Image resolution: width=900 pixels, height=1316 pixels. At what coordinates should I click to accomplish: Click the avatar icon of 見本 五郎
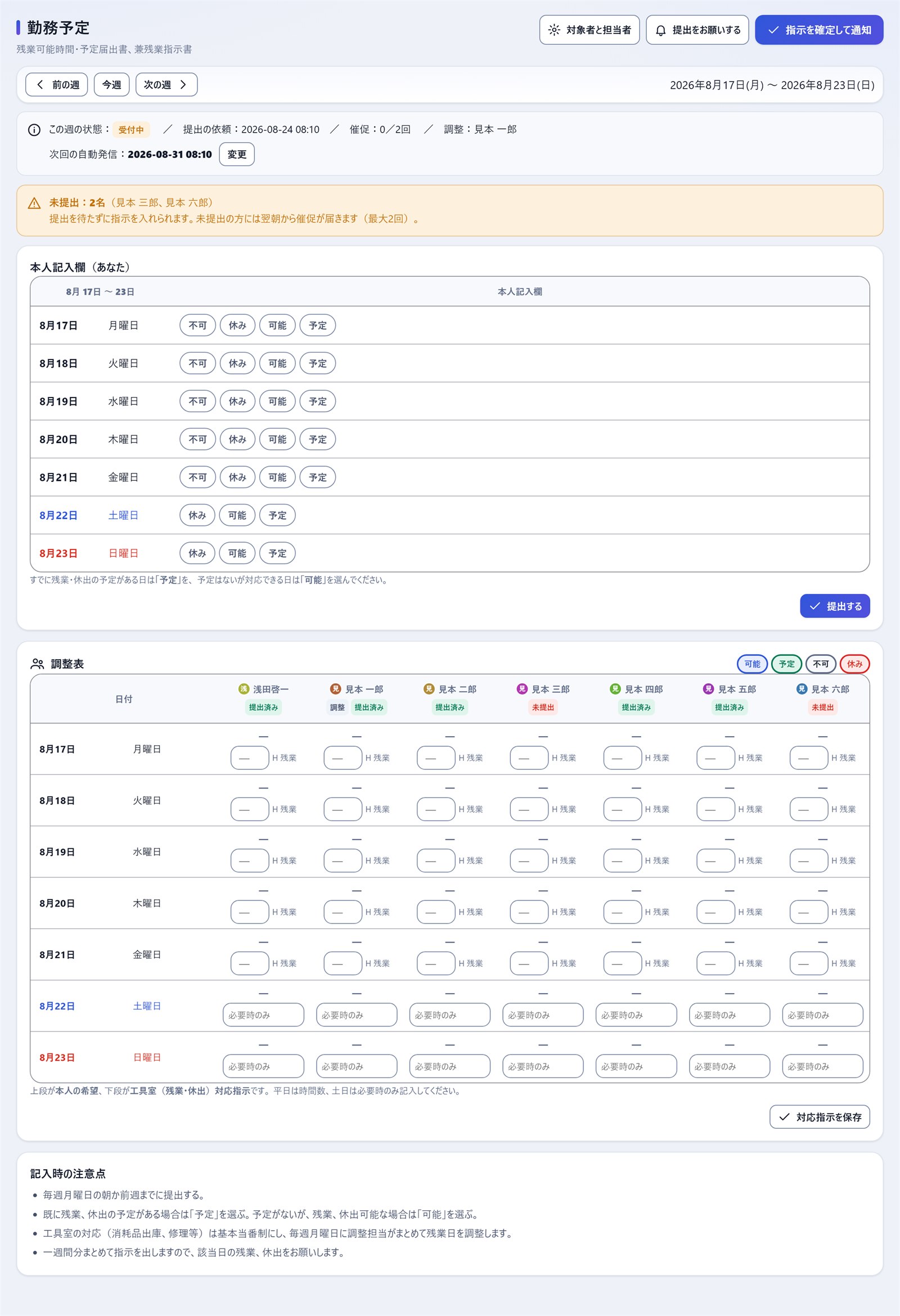coord(708,688)
